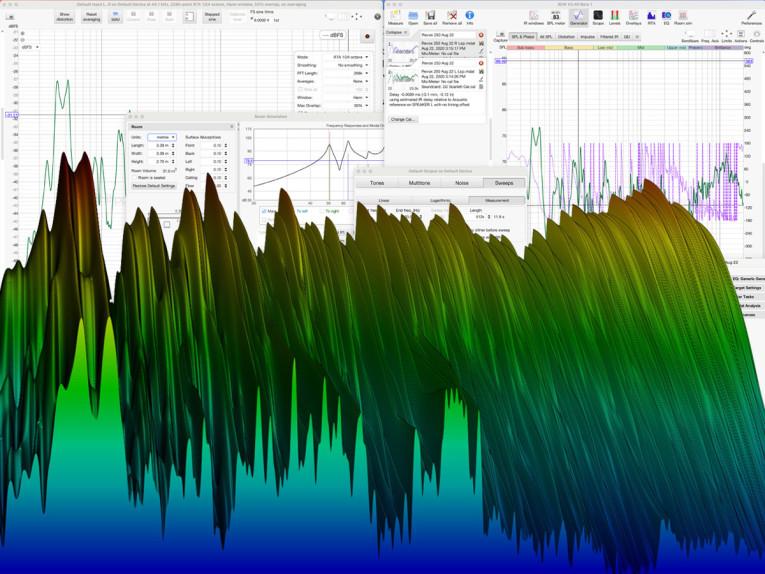Click the Save all disk icon

click(x=430, y=16)
